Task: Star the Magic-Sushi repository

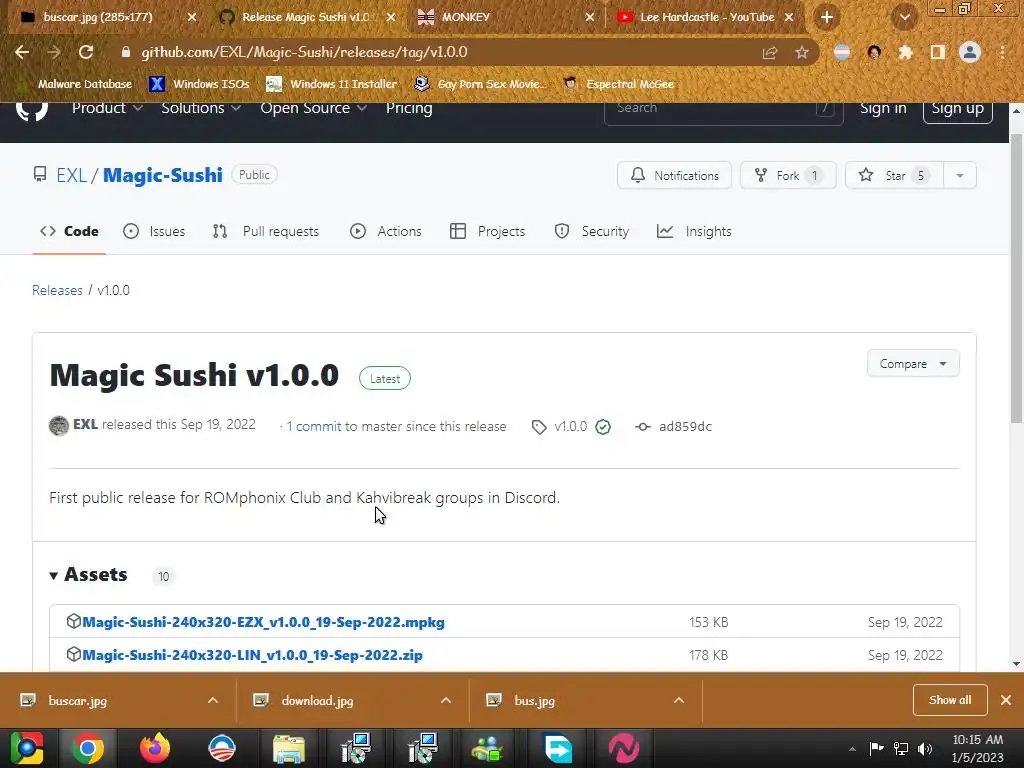Action: tap(894, 176)
